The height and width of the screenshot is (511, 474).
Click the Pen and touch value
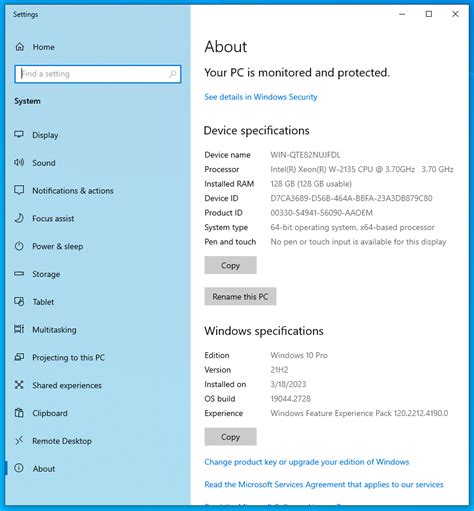pyautogui.click(x=358, y=242)
